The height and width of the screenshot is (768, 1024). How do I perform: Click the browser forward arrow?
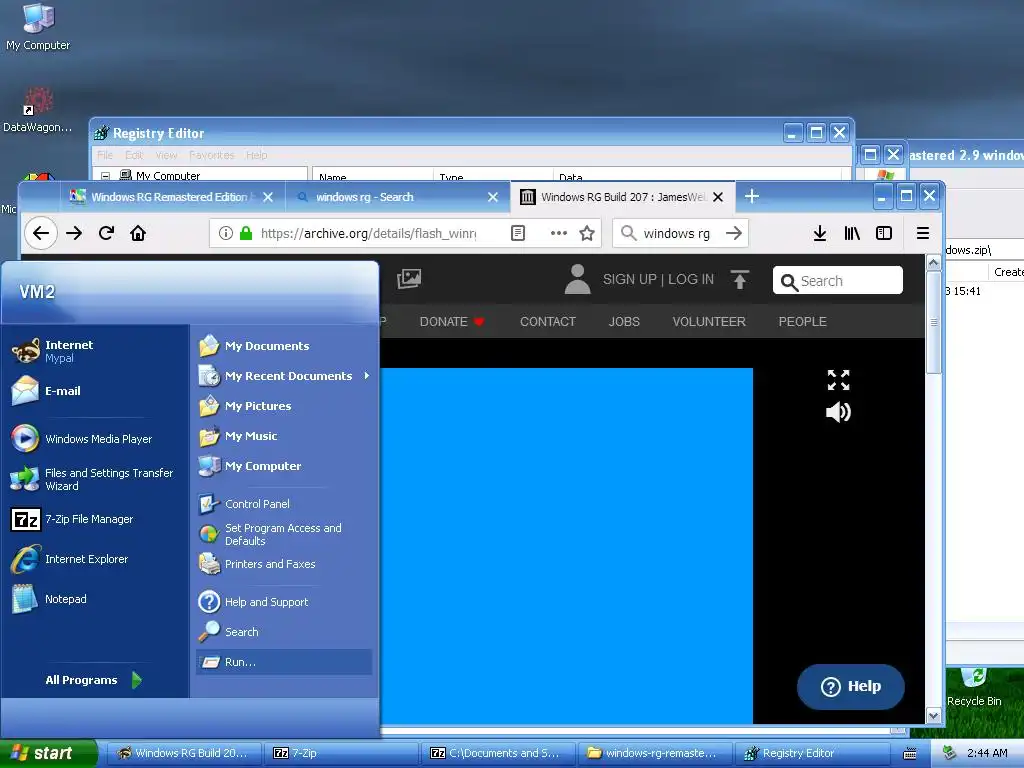[74, 233]
